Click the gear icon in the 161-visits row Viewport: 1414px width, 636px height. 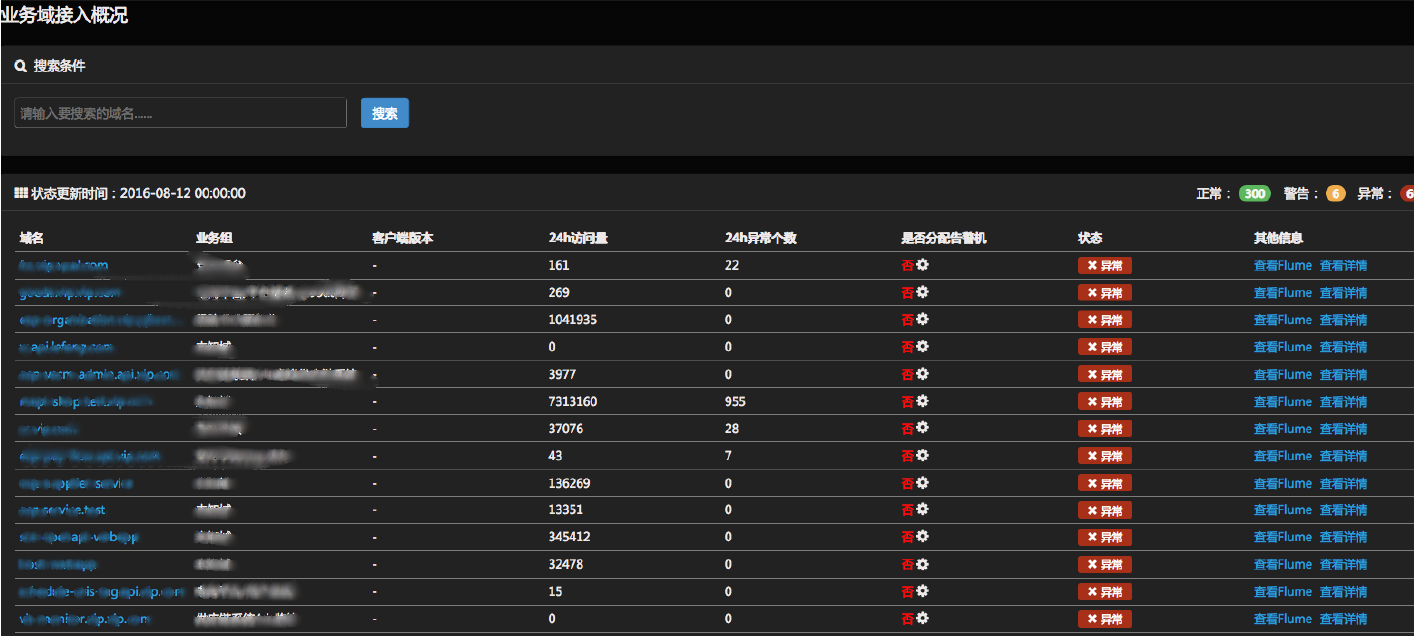click(922, 265)
